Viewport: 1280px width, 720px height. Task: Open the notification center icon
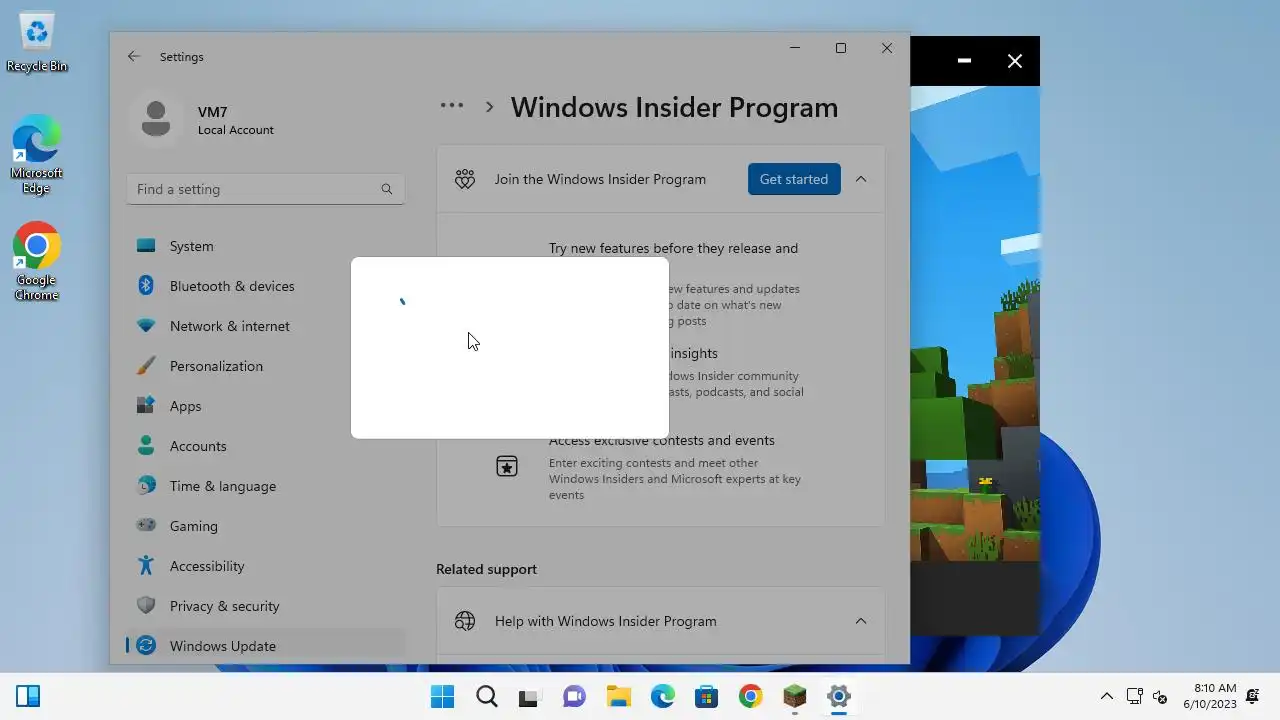pyautogui.click(x=1253, y=696)
